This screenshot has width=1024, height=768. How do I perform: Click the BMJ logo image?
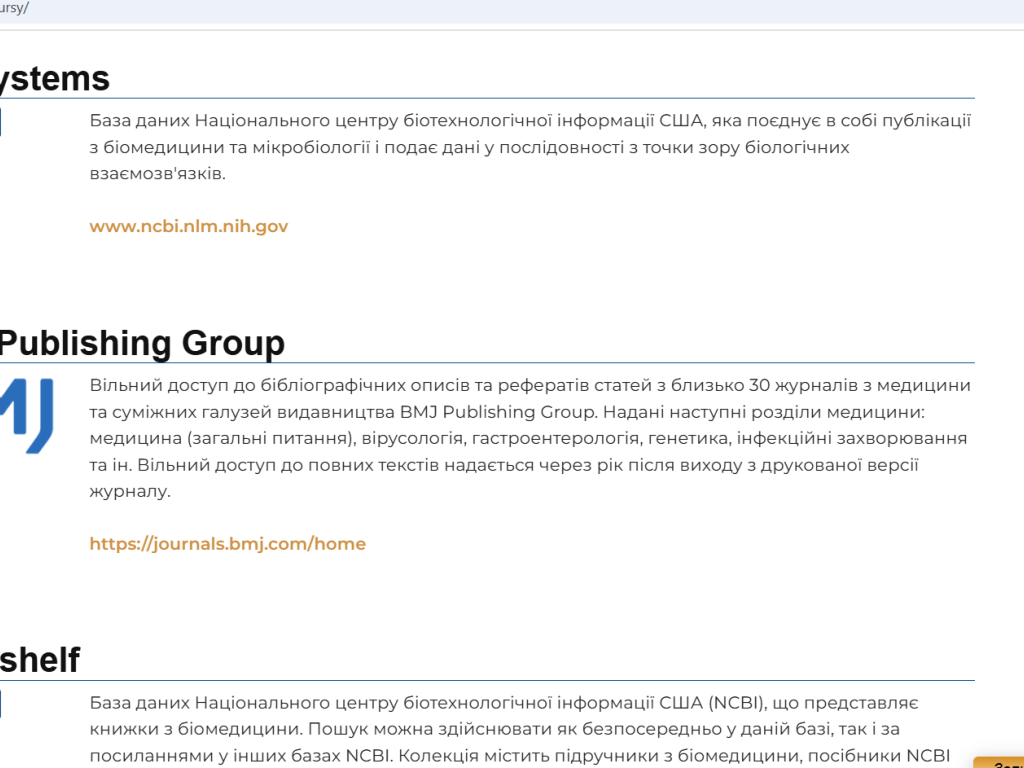26,415
